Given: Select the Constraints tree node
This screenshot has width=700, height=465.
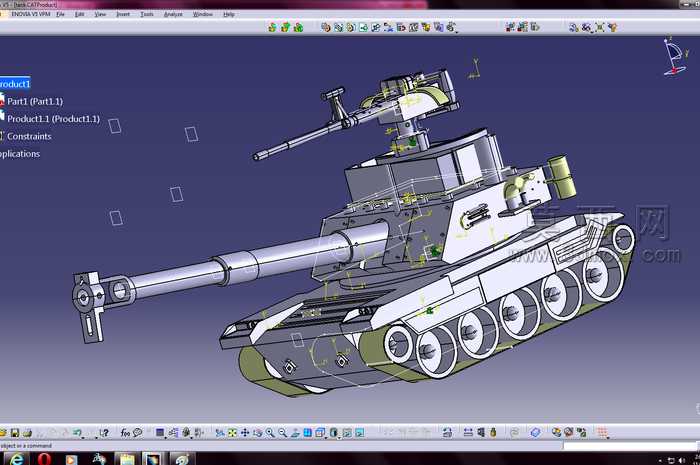Looking at the screenshot, I should [x=29, y=136].
